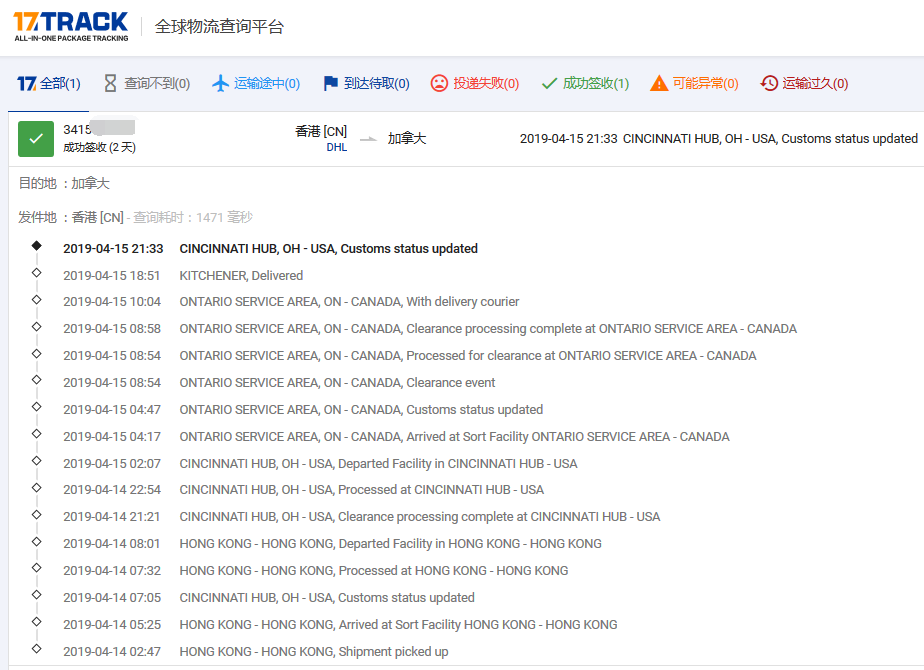Click the KITCHENER Delivered timeline marker
The image size is (924, 670).
tap(37, 272)
